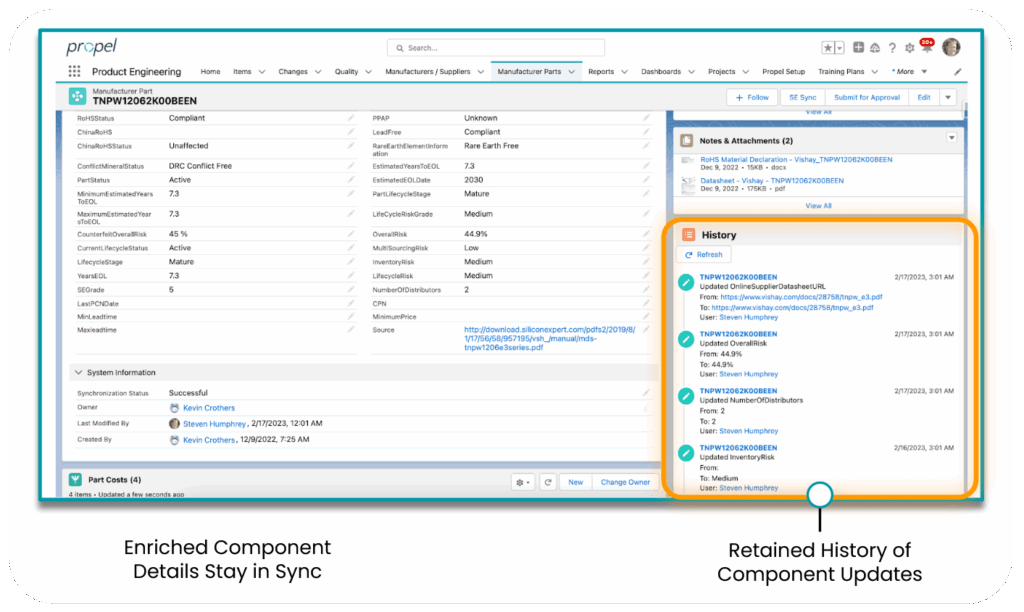Viewport: 1024px width, 612px height.
Task: Click the Follow button
Action: 752,97
